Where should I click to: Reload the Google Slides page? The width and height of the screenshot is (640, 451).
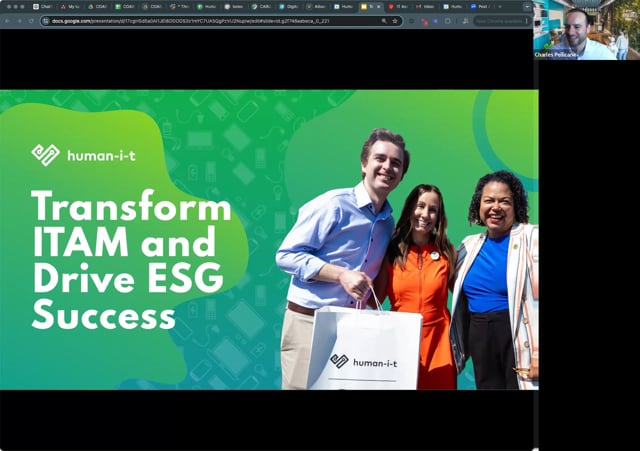coord(31,21)
